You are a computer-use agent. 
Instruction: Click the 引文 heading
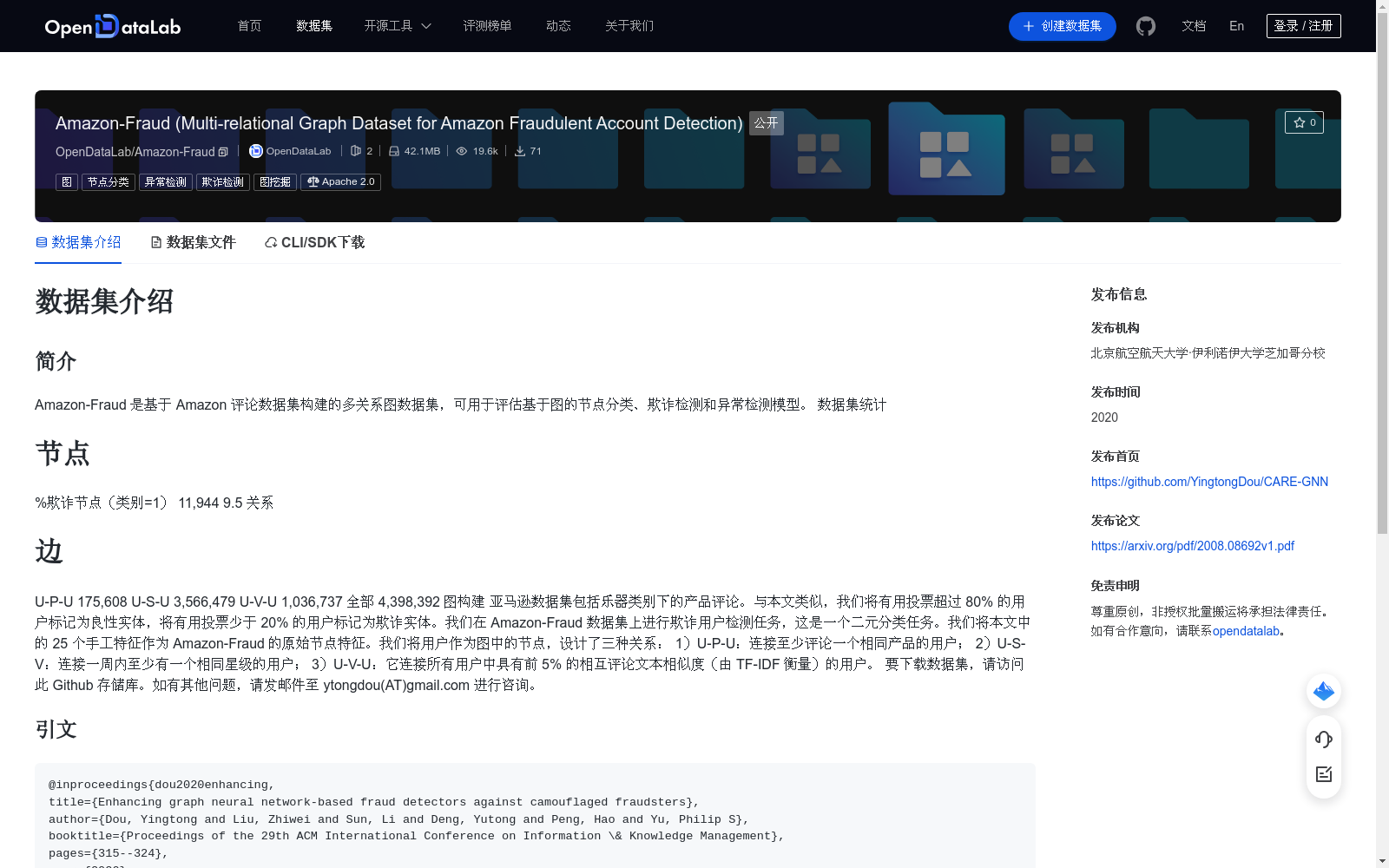tap(56, 729)
